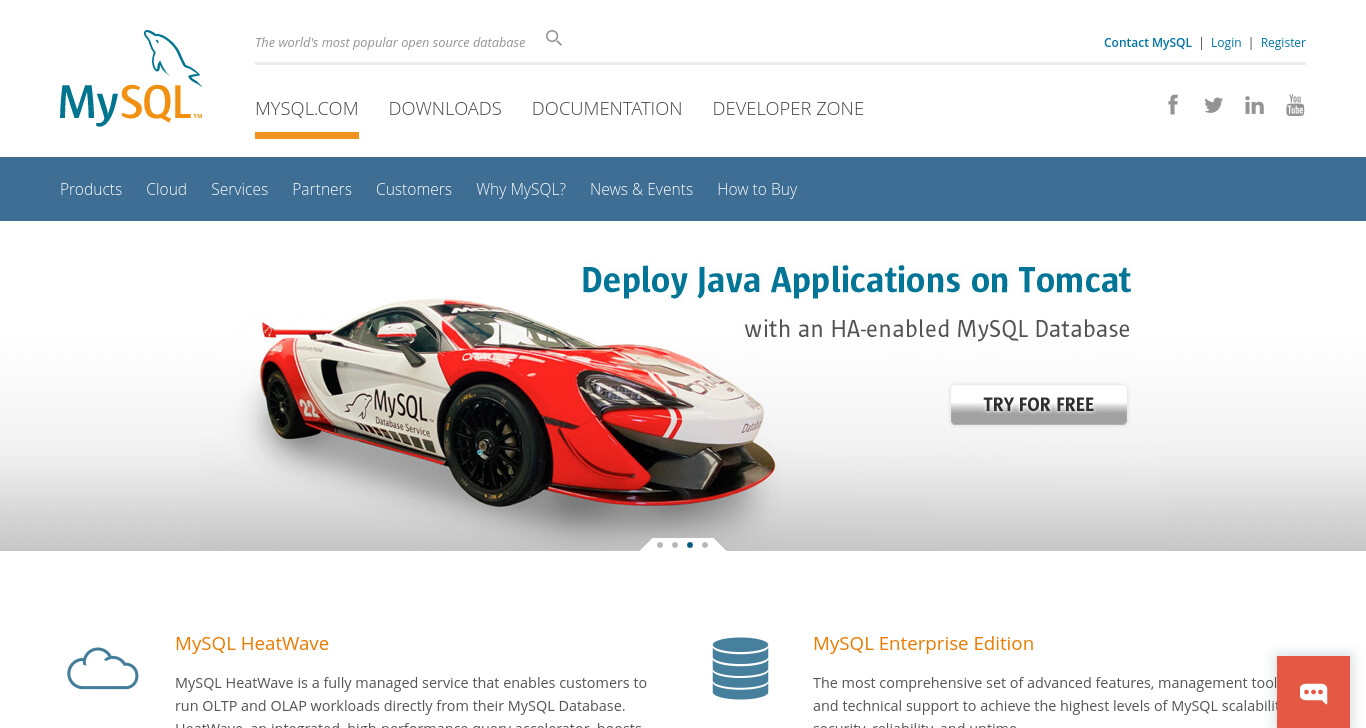Open the MySQL HeatWave heading link
Screen dimensions: 1366x728
[x=252, y=643]
